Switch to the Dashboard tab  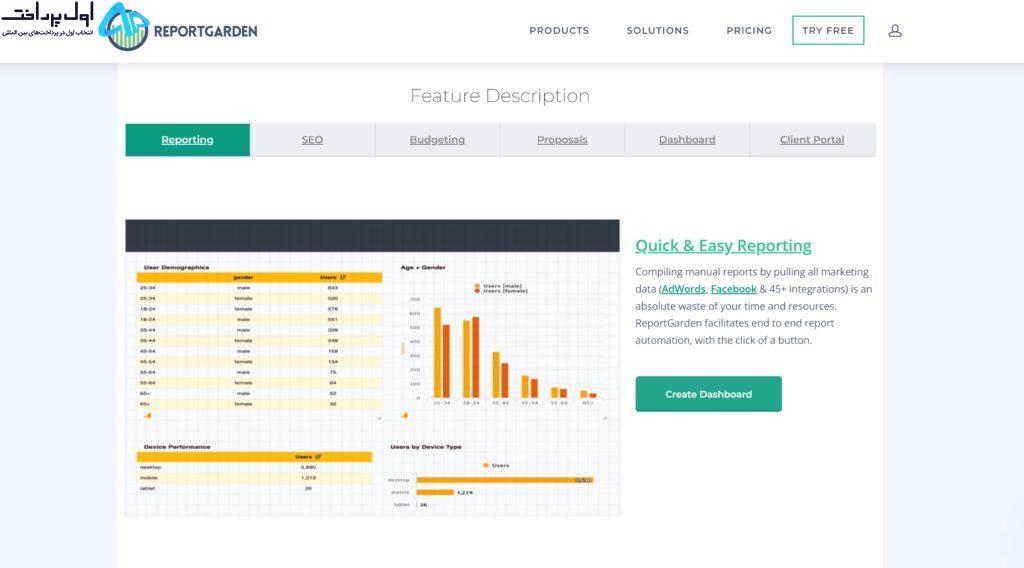[687, 140]
